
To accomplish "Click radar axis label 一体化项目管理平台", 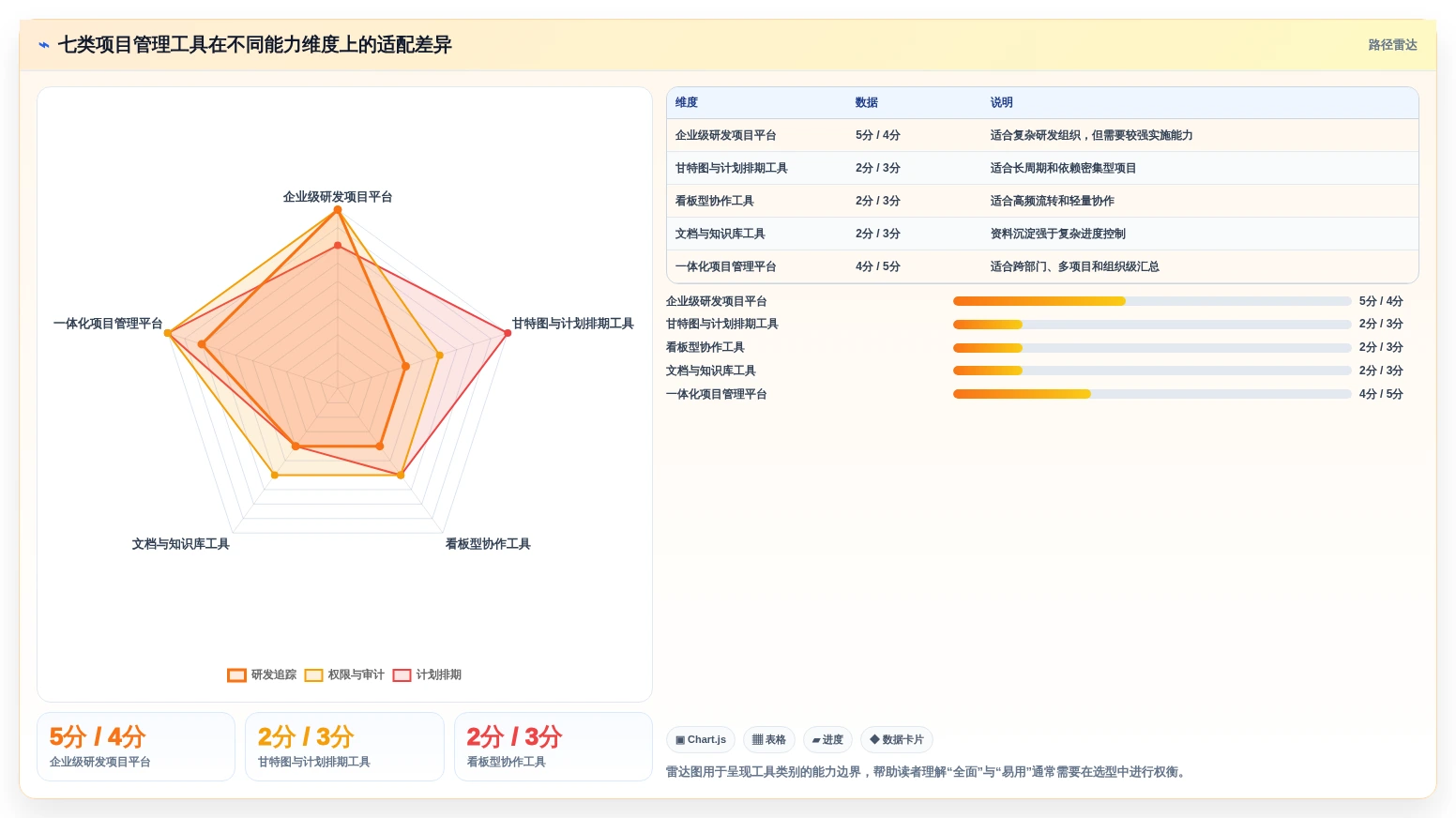I will pos(108,324).
